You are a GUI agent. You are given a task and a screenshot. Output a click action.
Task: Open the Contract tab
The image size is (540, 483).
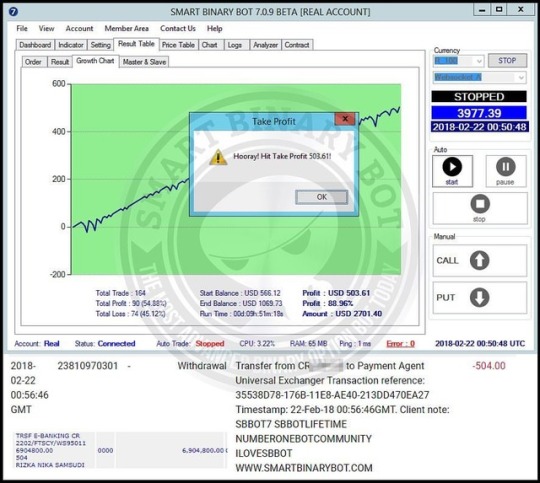[x=297, y=45]
